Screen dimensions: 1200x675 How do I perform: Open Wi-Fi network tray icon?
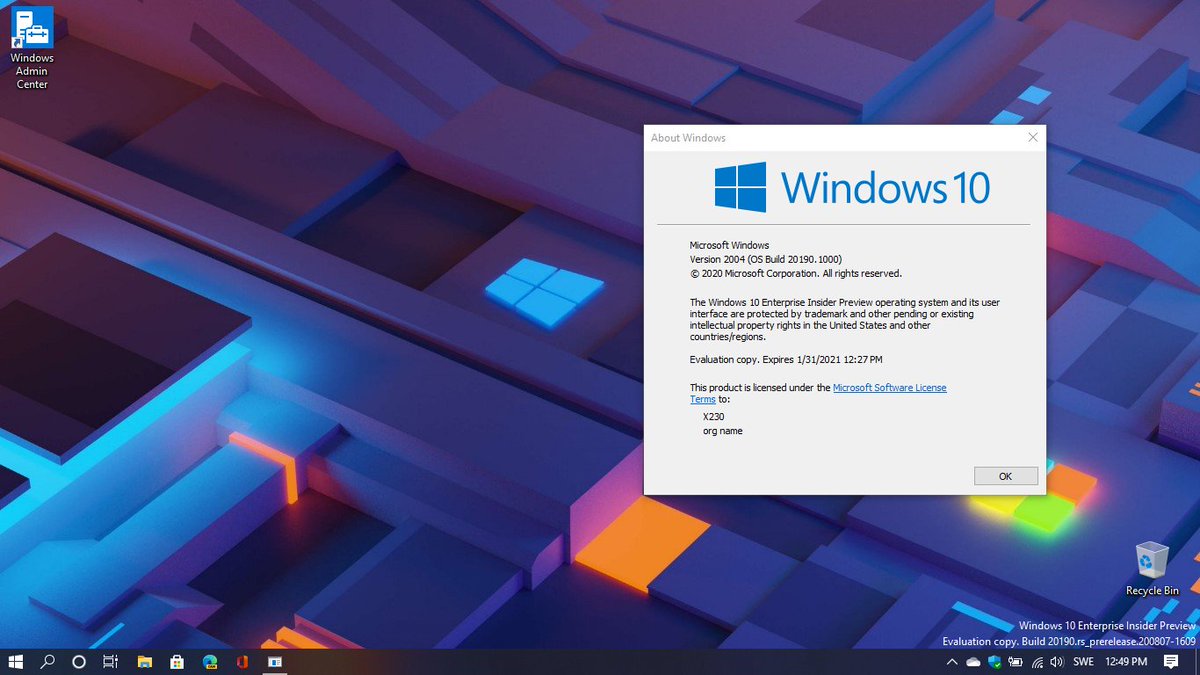(x=1037, y=662)
